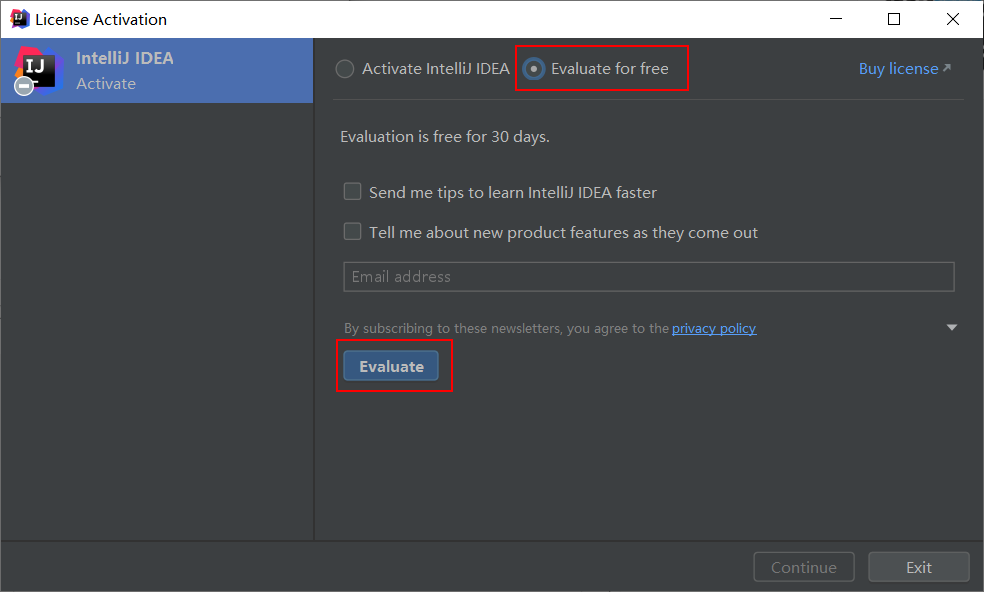Check Tell me about new product features
This screenshot has height=592, width=984.
pos(353,232)
